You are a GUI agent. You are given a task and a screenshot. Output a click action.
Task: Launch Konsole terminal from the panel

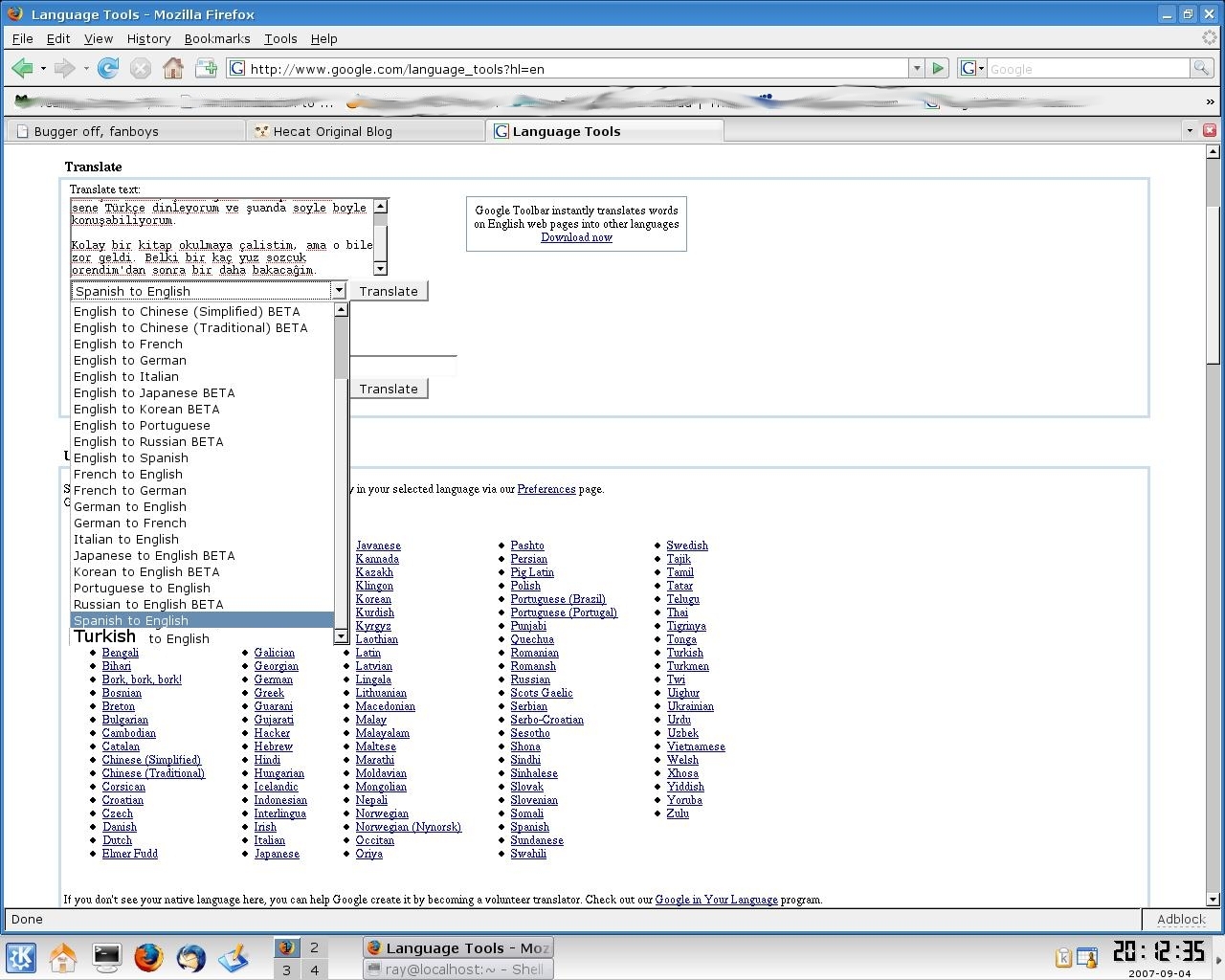[106, 957]
